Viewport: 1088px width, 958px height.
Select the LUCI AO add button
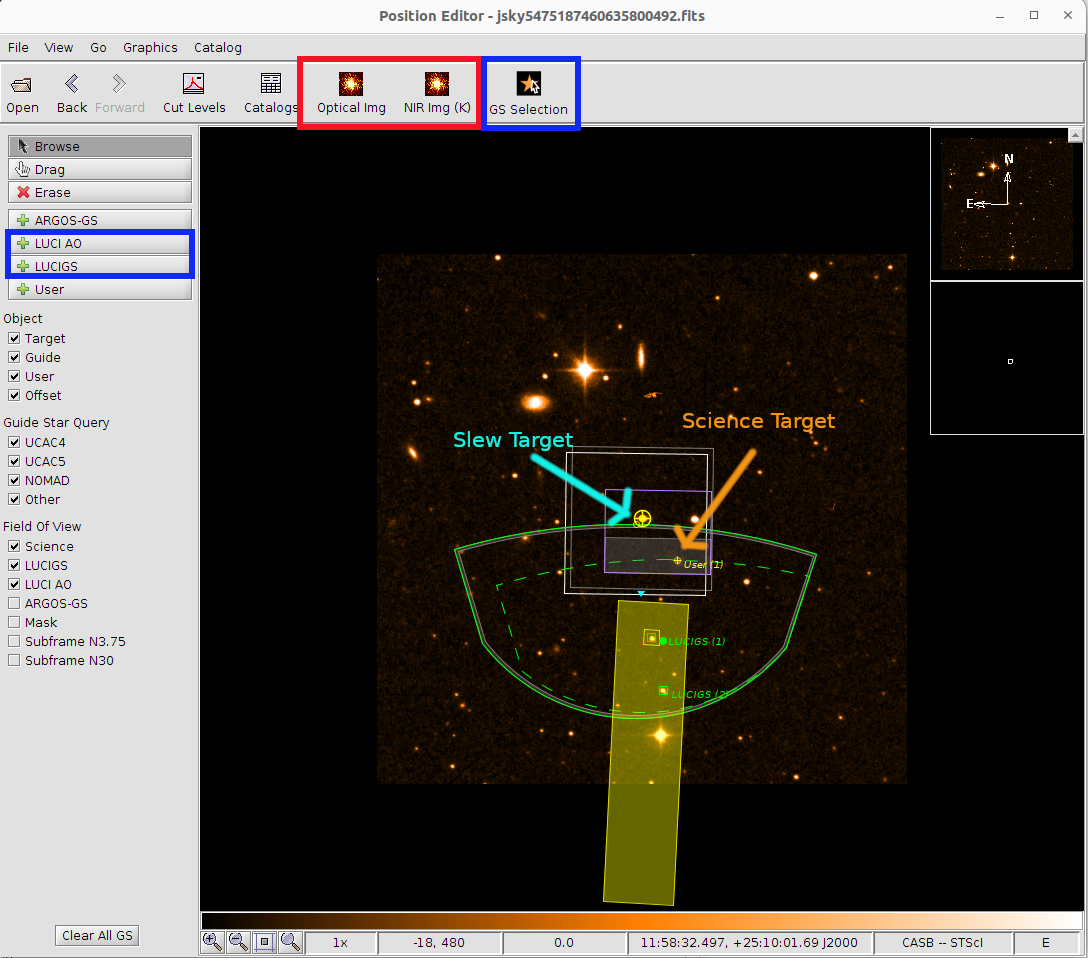100,243
